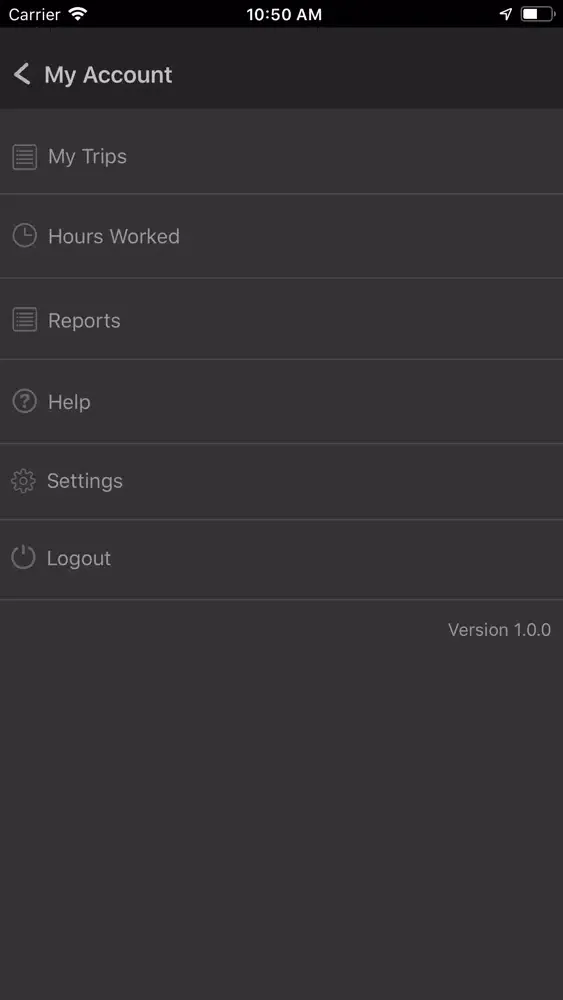Screen dimensions: 563x1000
Task: Tap the Wi-Fi icon in status bar
Action: [x=78, y=13]
